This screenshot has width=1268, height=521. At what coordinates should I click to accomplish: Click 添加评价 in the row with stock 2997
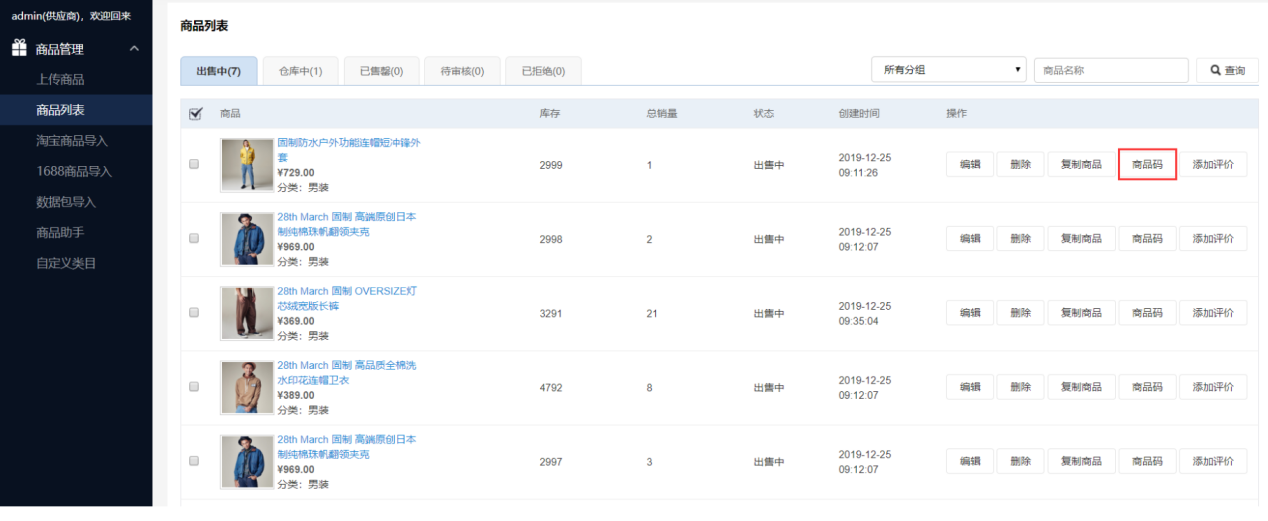pos(1213,461)
